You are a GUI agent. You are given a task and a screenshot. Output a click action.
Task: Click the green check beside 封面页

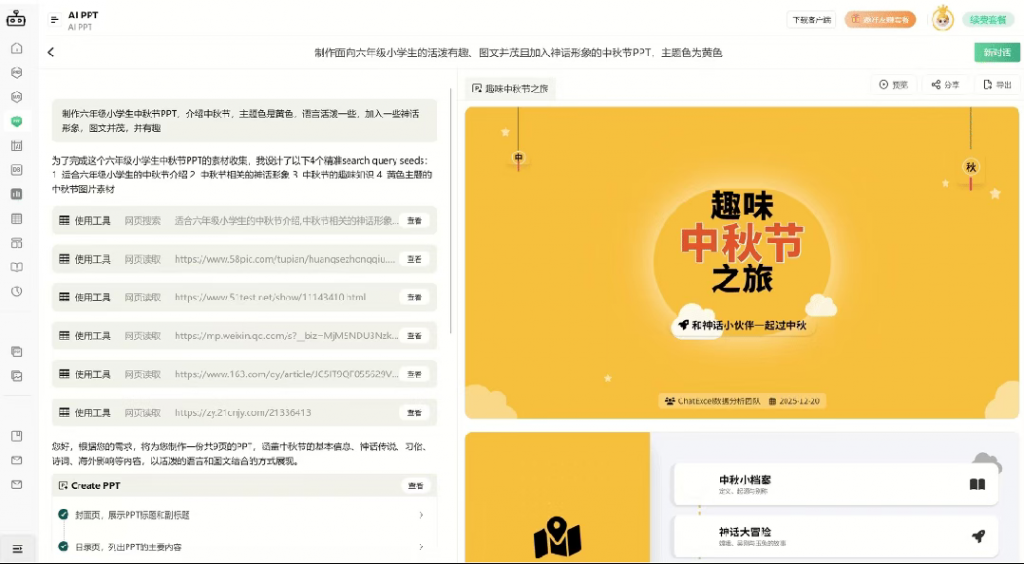click(x=63, y=514)
